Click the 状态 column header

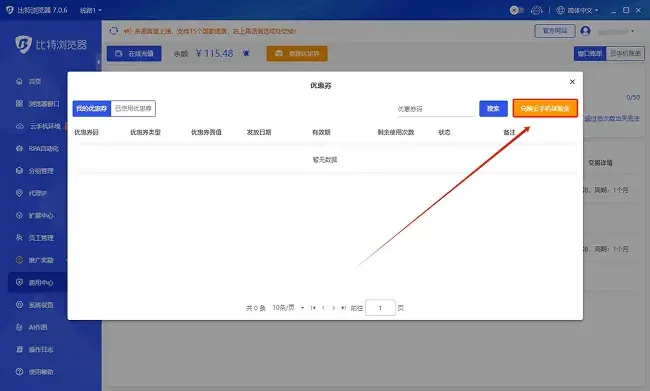[444, 132]
